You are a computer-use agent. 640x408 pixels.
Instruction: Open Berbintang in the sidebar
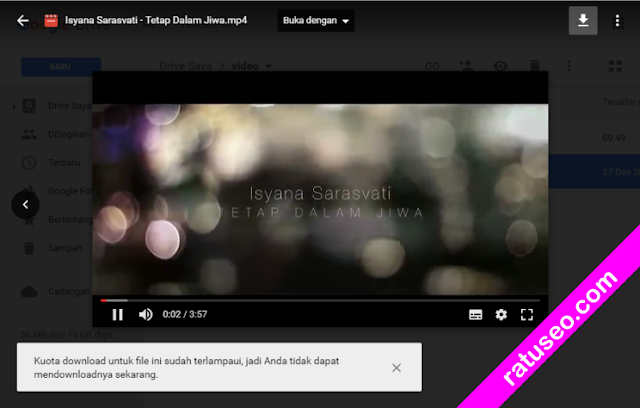(x=57, y=220)
